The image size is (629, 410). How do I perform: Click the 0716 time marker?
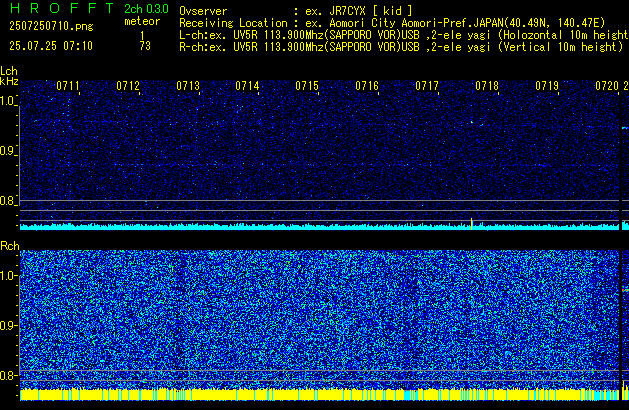(x=367, y=86)
